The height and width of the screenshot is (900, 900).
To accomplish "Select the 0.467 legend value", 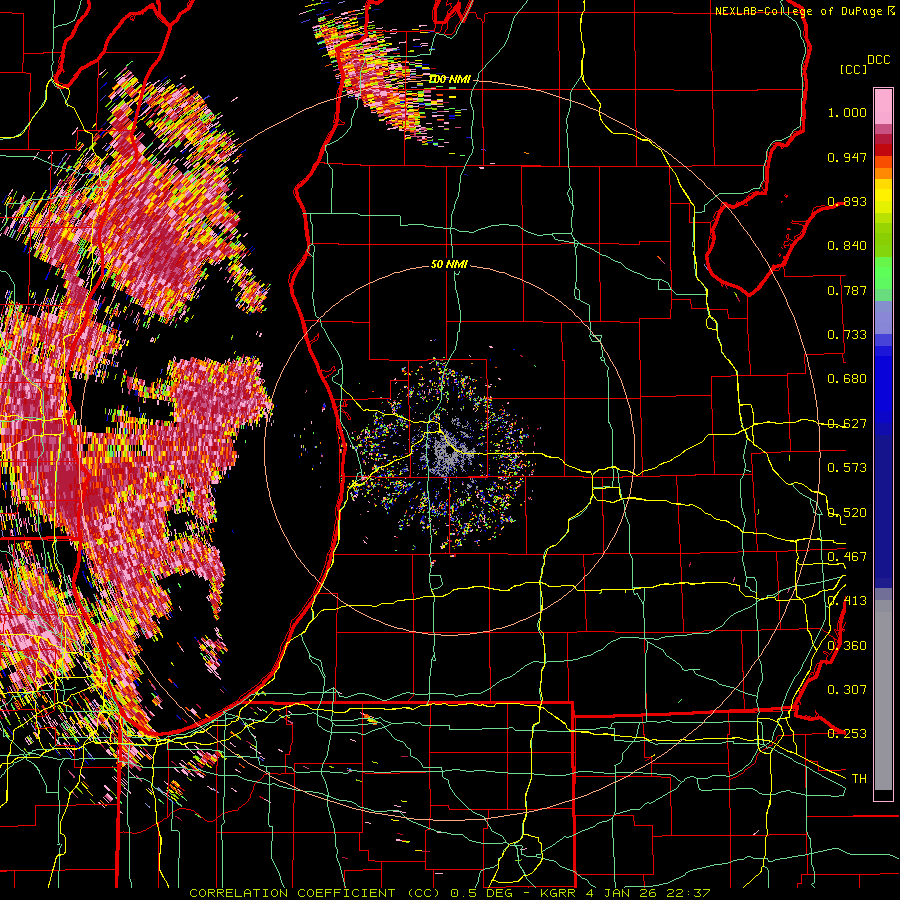I will pos(847,557).
